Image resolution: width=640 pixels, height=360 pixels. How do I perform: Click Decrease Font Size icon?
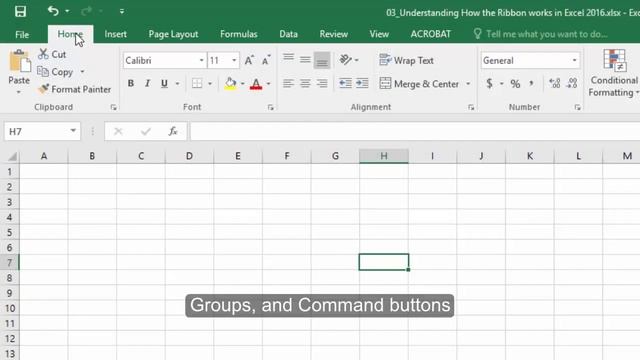point(266,60)
